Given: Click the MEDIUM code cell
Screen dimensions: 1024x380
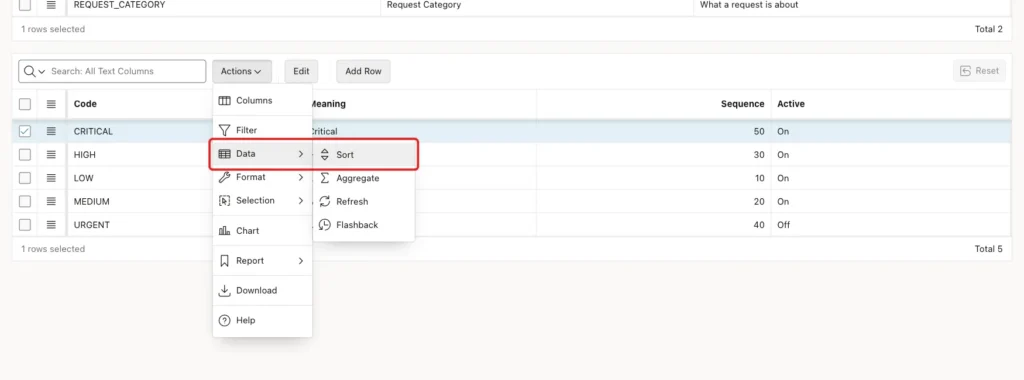Looking at the screenshot, I should [x=91, y=202].
